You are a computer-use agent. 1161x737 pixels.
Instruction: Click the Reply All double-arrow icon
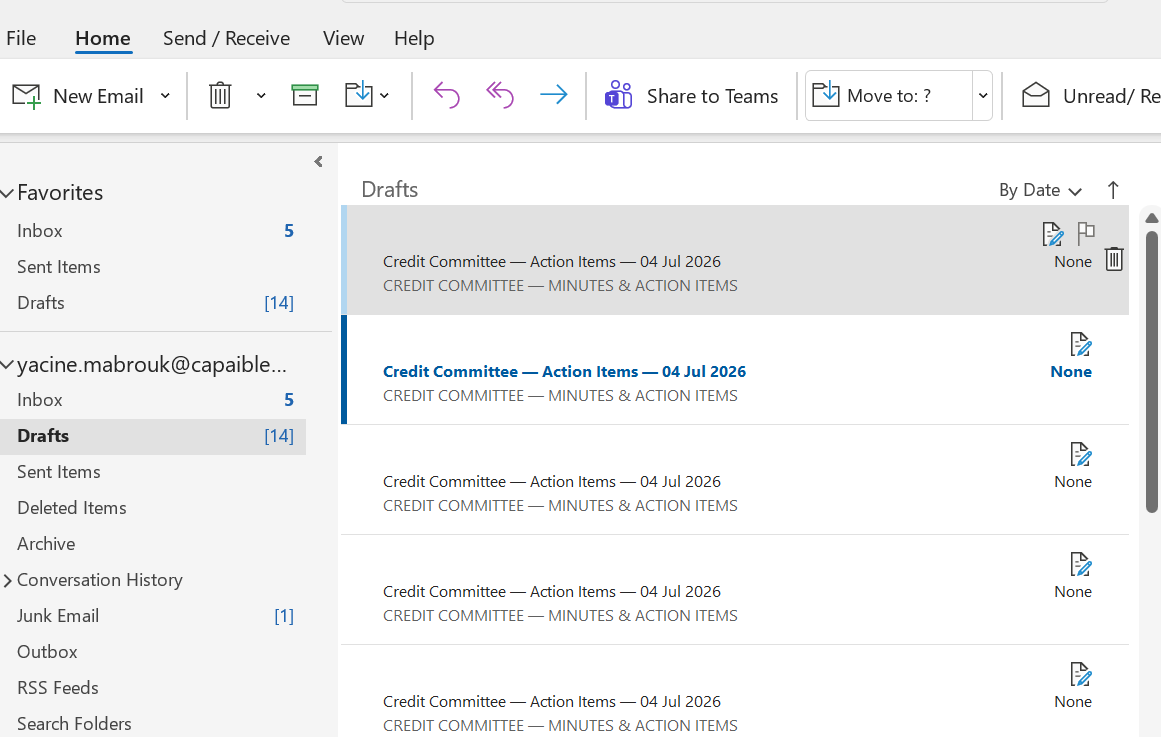[x=500, y=95]
